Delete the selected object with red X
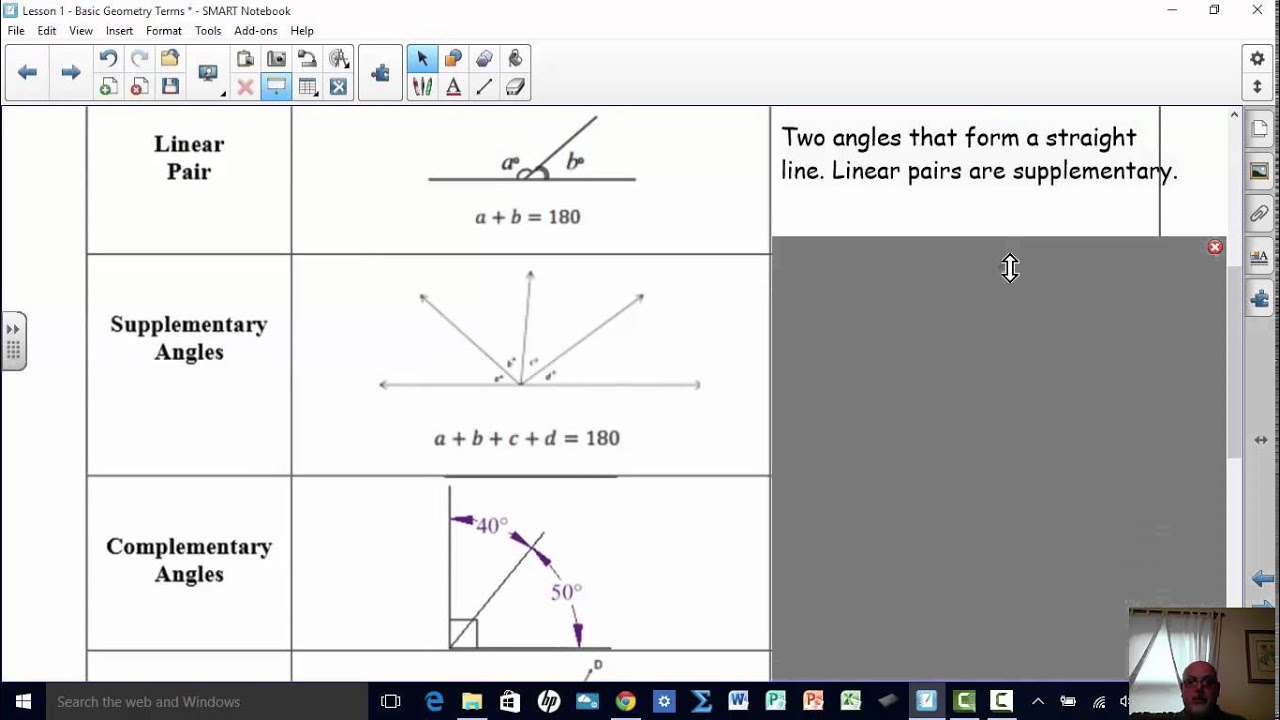The width and height of the screenshot is (1280, 720). coord(245,87)
